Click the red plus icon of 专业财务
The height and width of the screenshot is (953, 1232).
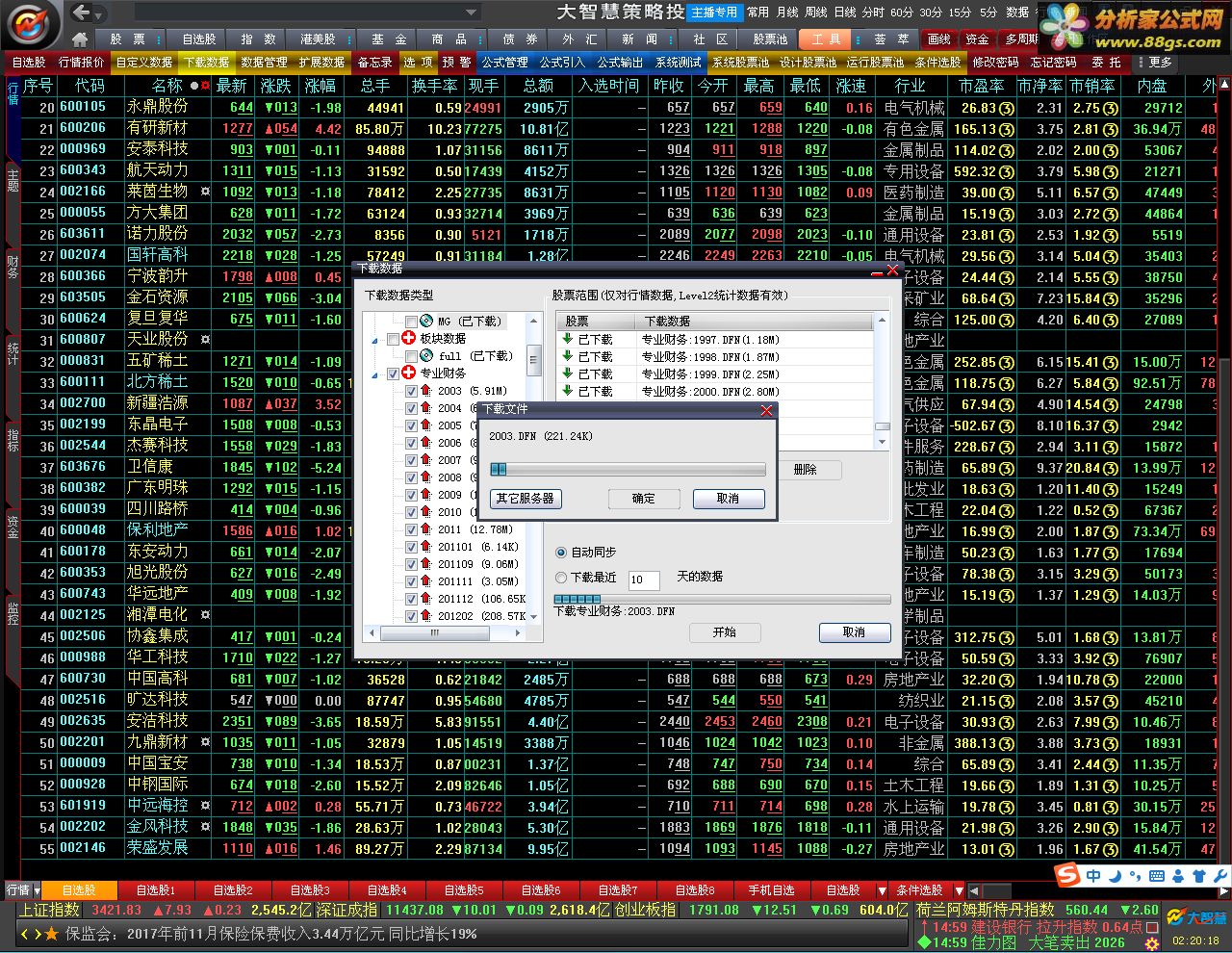click(x=408, y=373)
